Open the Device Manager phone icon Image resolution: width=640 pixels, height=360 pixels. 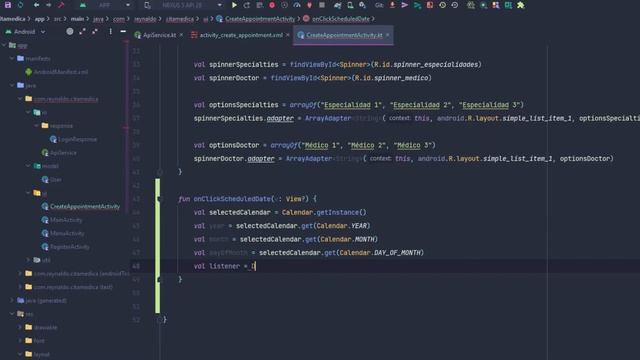click(x=350, y=5)
